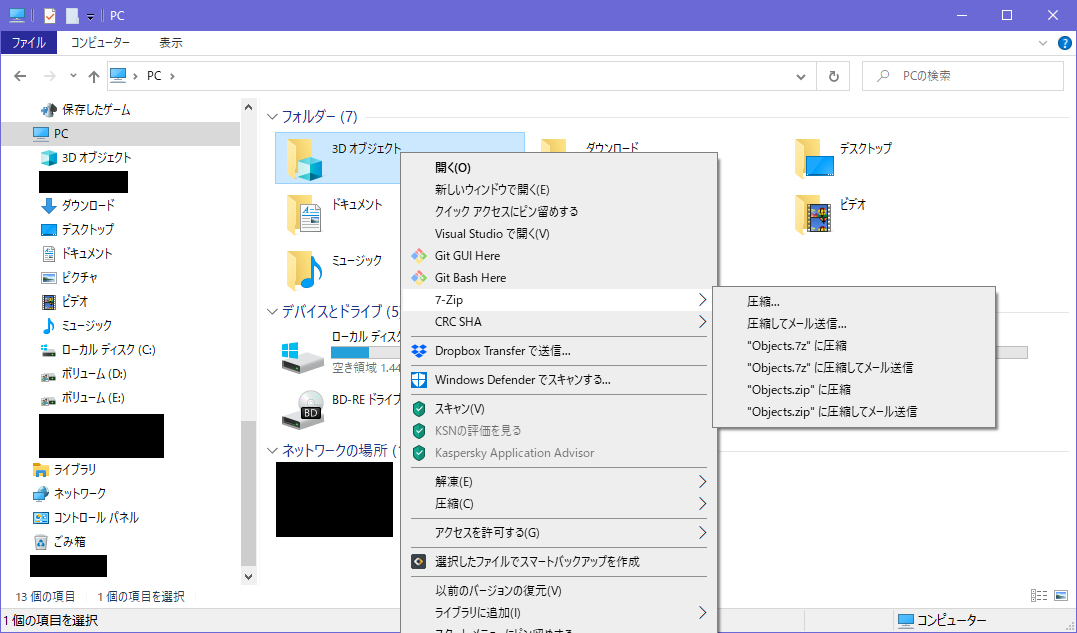
Task: Go back with the Back arrow
Action: pyautogui.click(x=21, y=76)
